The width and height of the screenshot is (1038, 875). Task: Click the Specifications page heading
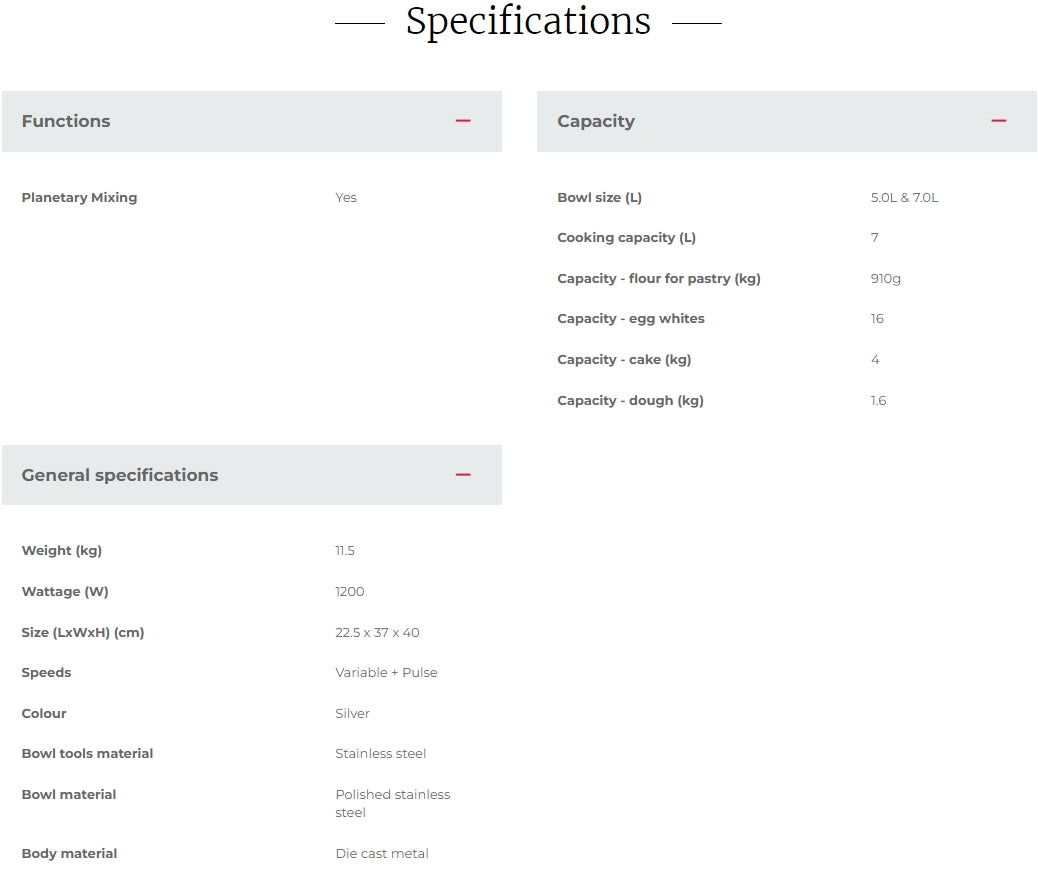point(528,21)
